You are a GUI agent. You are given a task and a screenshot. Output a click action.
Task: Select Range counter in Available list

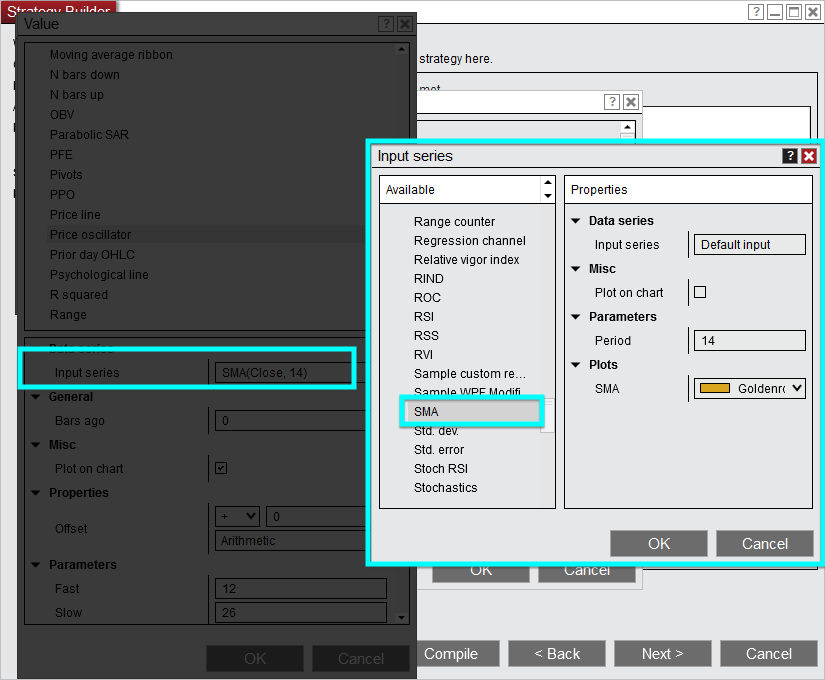pyautogui.click(x=454, y=222)
